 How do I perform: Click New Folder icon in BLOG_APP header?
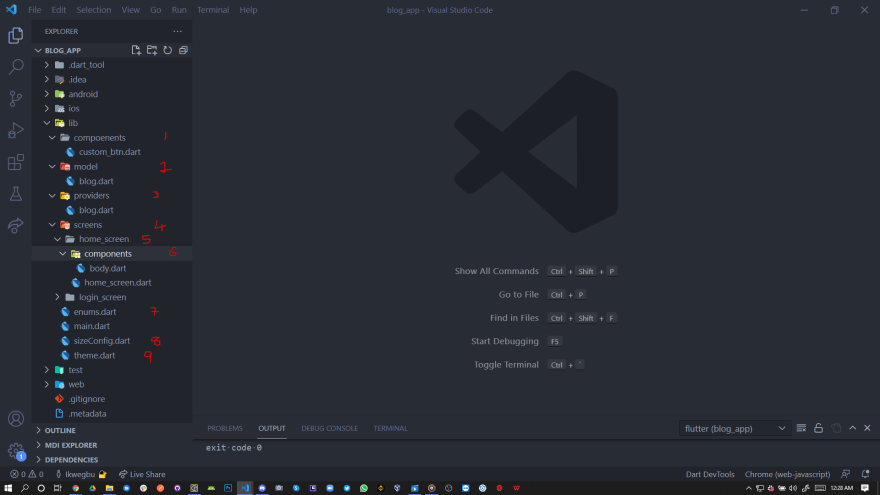click(x=152, y=50)
